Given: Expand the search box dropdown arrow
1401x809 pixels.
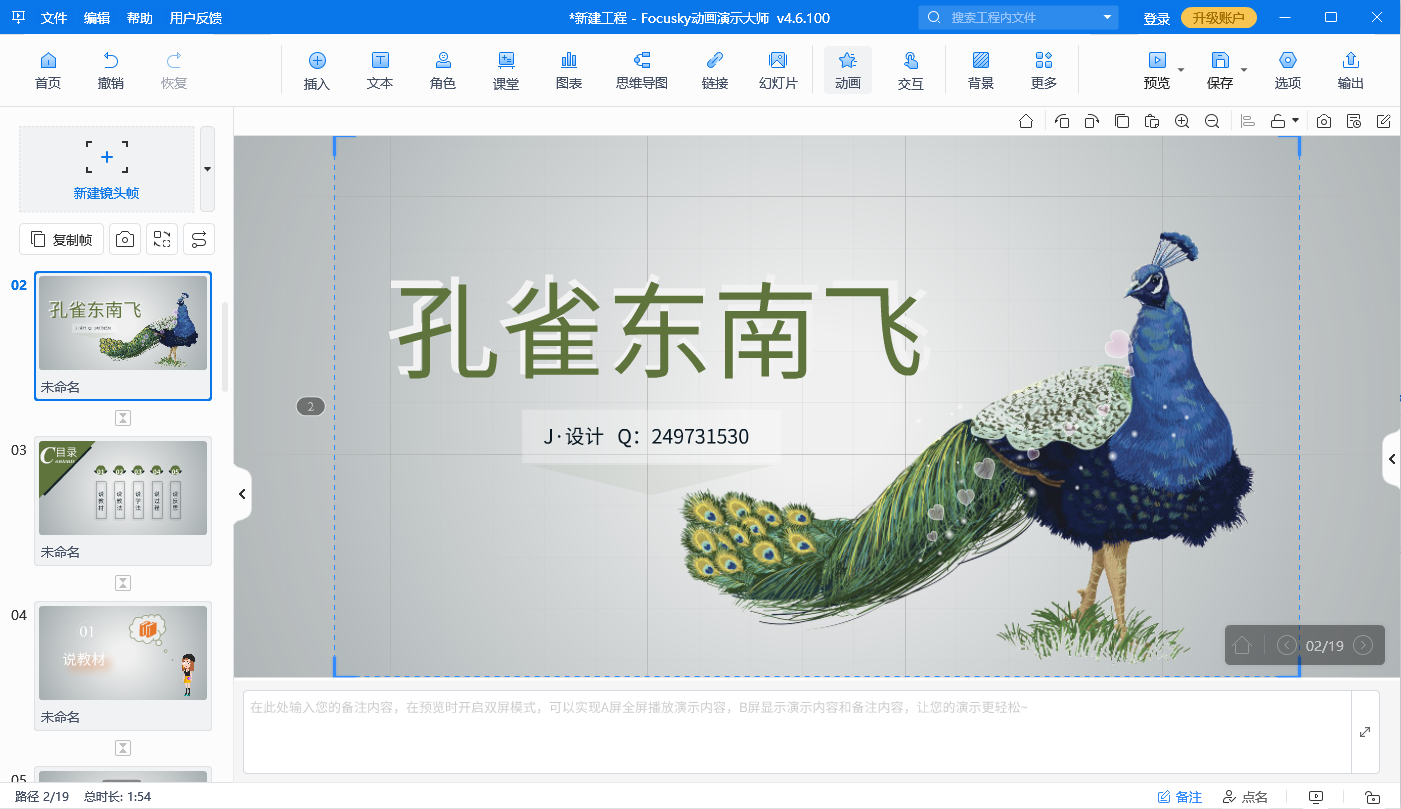Looking at the screenshot, I should pyautogui.click(x=1108, y=17).
